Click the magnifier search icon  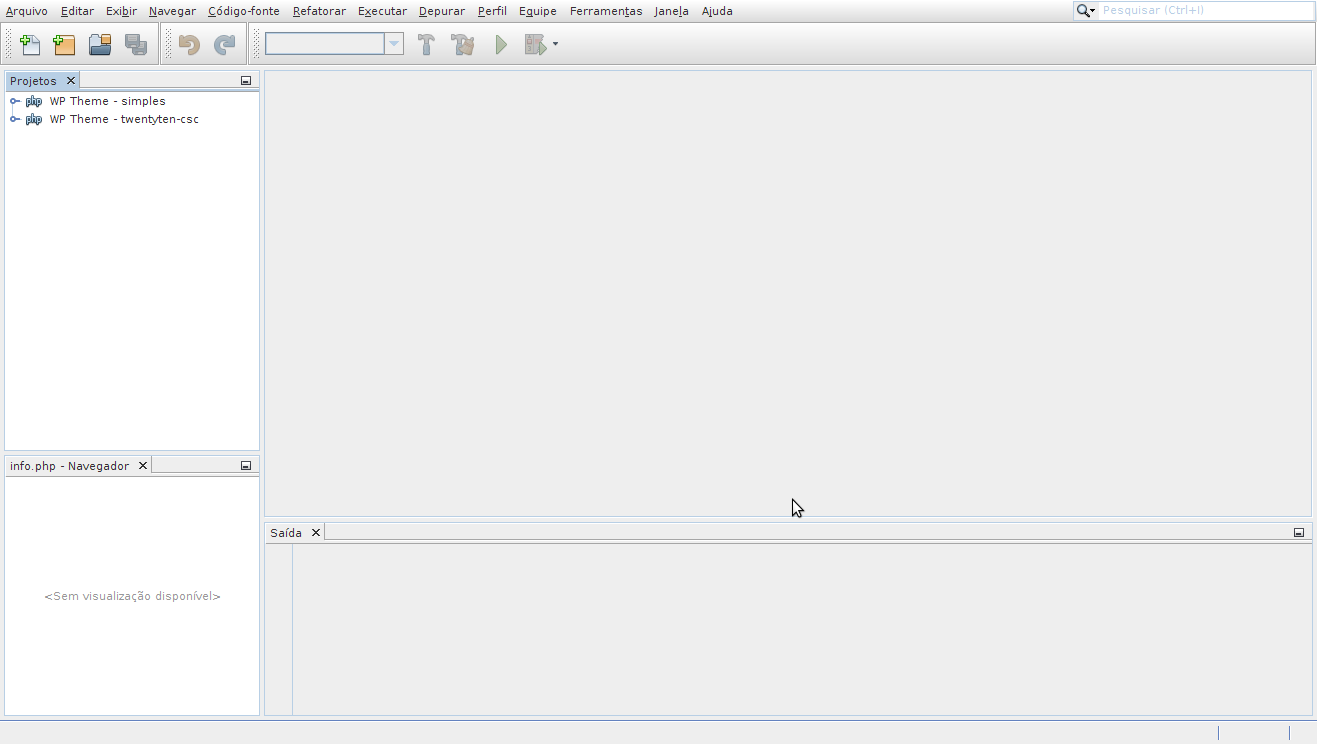tap(1082, 11)
